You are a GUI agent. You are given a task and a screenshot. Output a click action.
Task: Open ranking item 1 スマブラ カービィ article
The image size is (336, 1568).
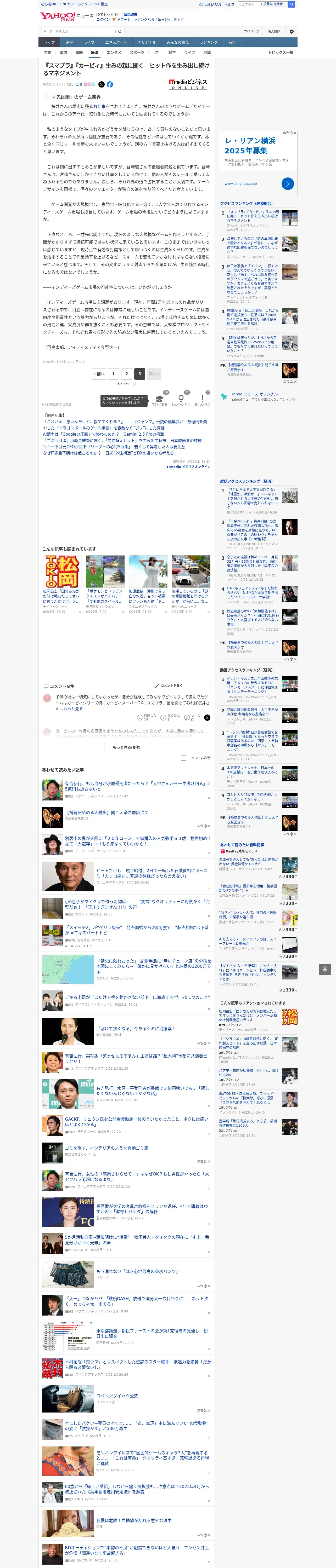pos(253,216)
